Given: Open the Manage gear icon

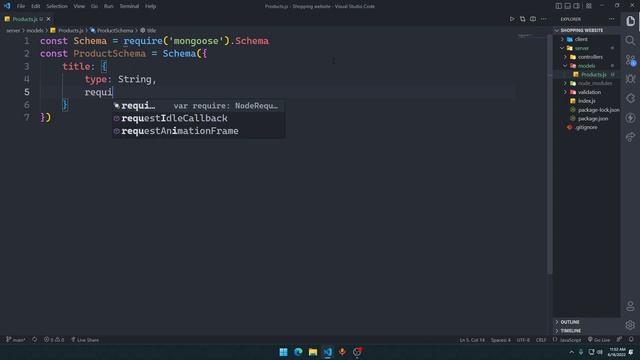Looking at the screenshot, I should click(630, 325).
